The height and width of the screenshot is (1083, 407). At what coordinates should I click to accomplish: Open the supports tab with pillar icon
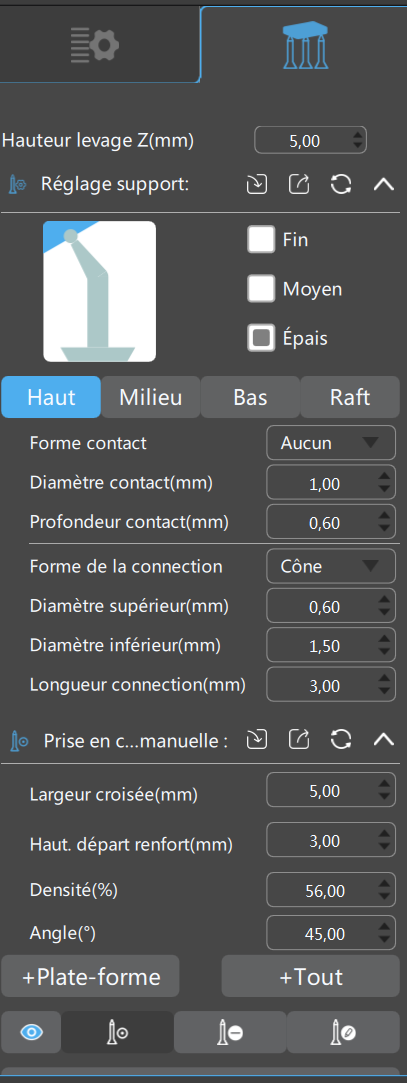(x=306, y=45)
